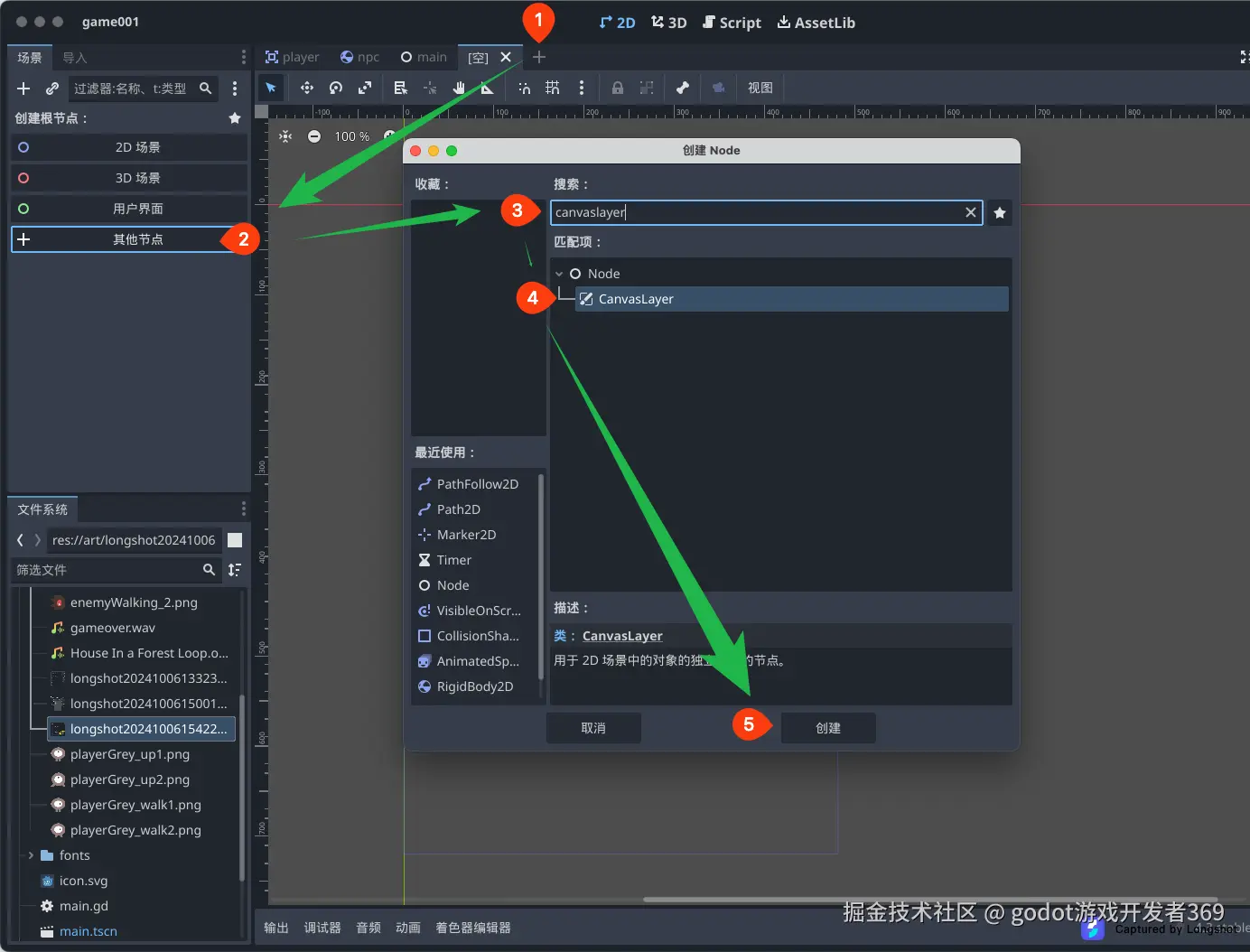The height and width of the screenshot is (952, 1250).
Task: Choose PathFollow2D from recent list
Action: [476, 484]
